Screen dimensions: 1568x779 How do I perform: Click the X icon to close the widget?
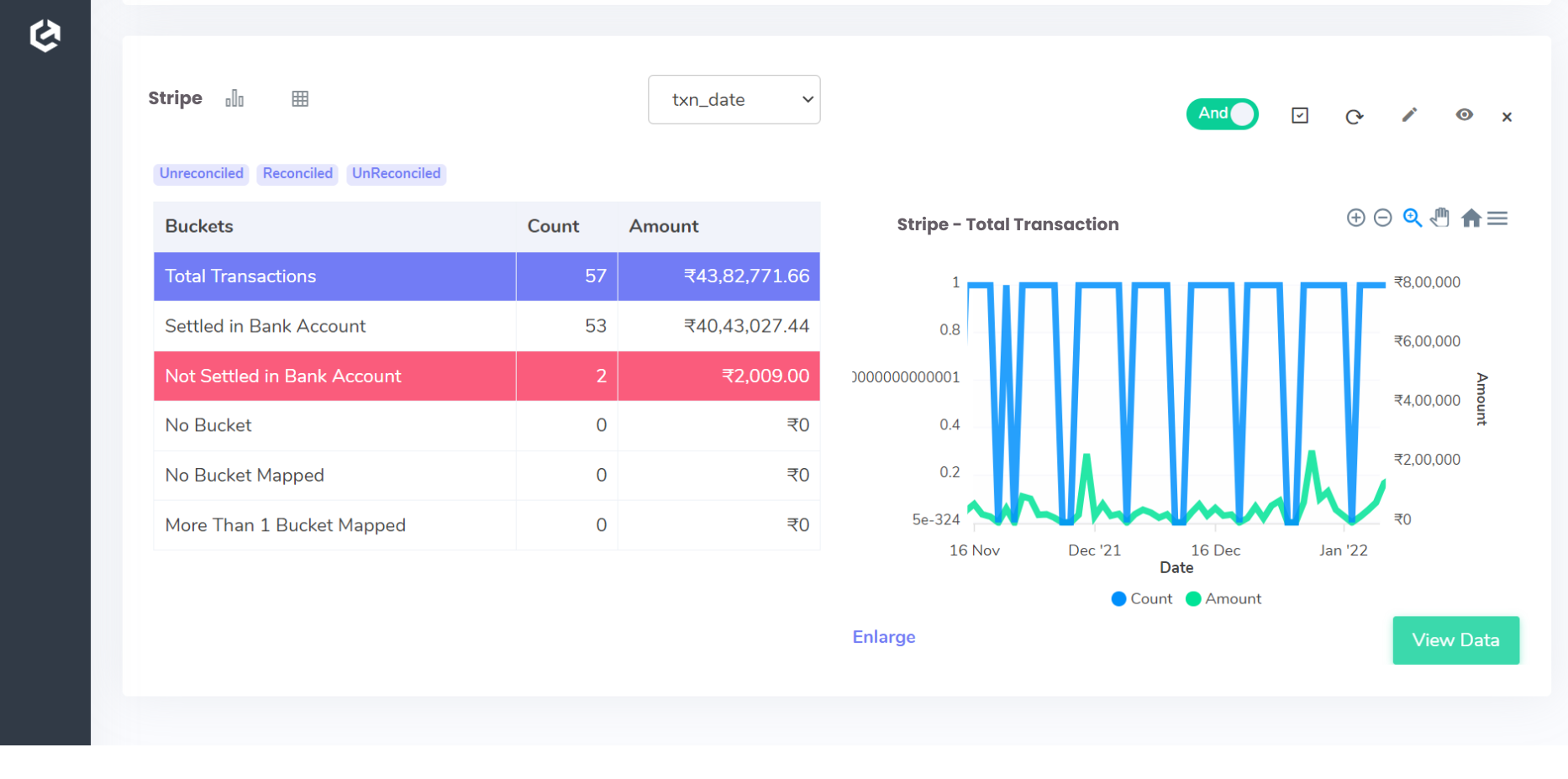pos(1507,117)
